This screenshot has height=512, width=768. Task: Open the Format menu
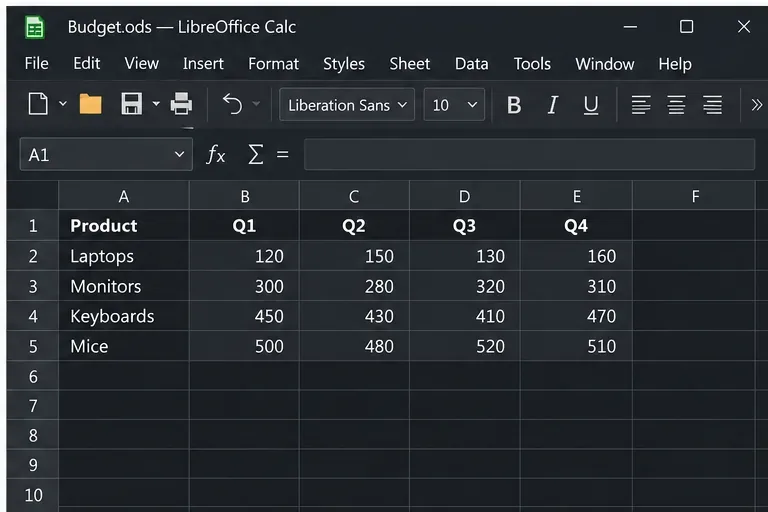[x=273, y=64]
